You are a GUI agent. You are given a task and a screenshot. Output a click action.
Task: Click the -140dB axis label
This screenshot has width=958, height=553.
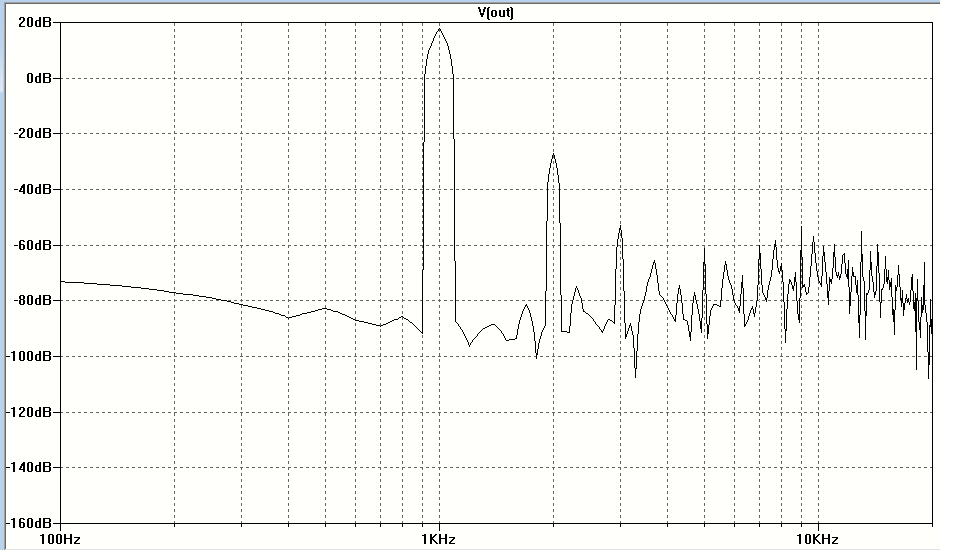(29, 467)
